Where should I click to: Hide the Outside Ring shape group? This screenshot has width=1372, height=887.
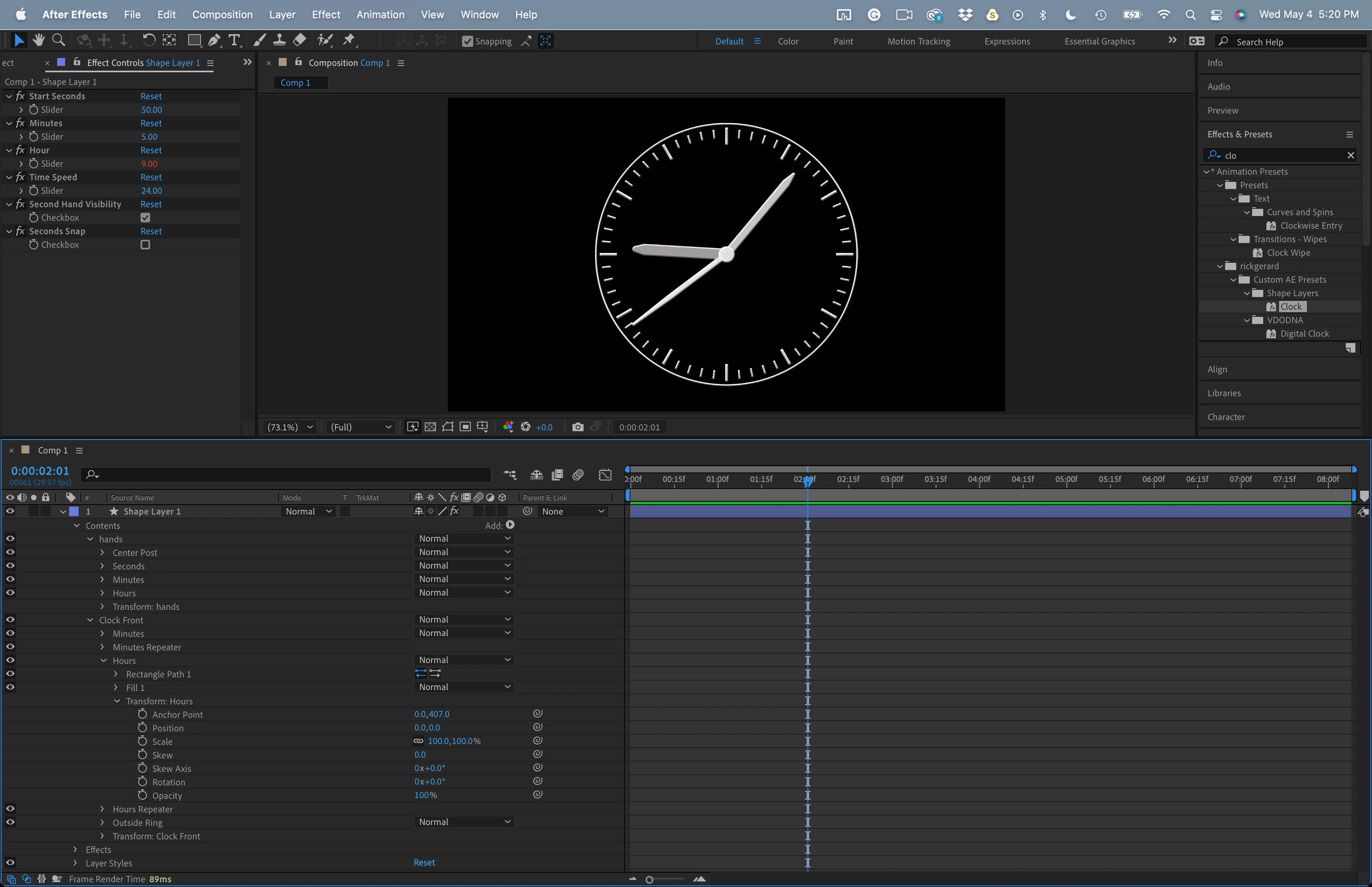point(10,823)
